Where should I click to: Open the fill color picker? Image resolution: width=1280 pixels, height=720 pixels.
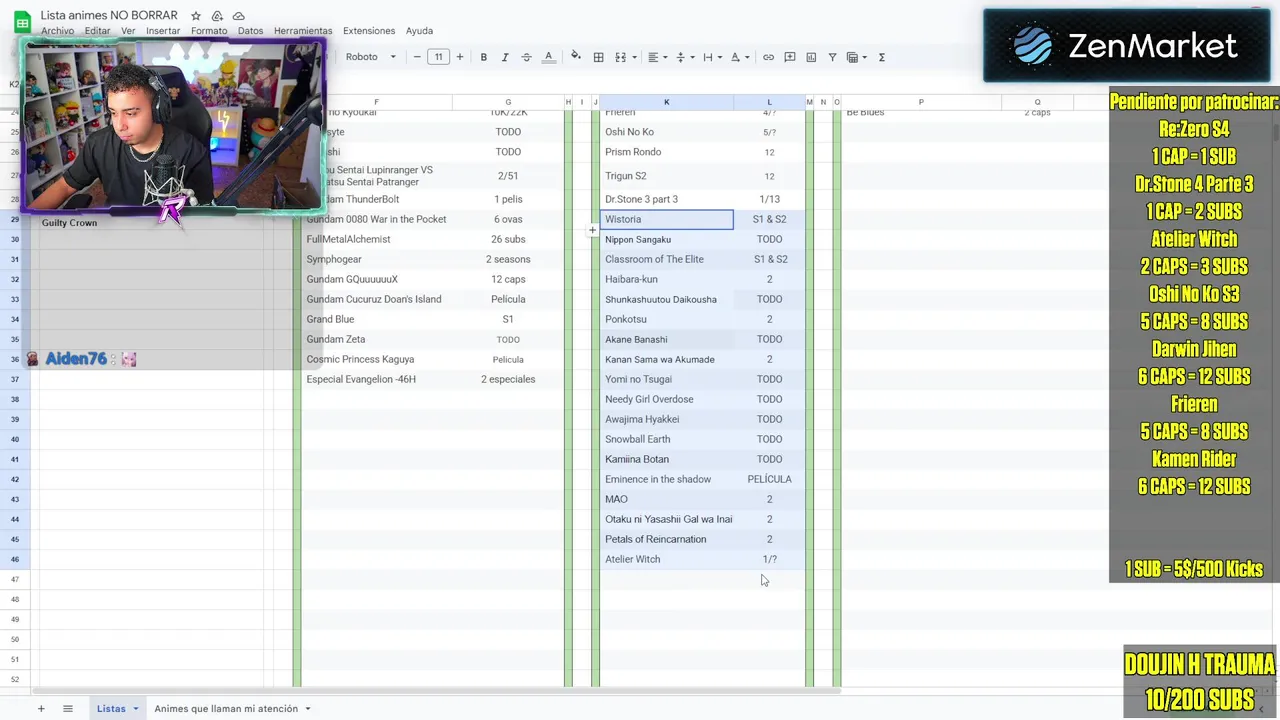(575, 57)
